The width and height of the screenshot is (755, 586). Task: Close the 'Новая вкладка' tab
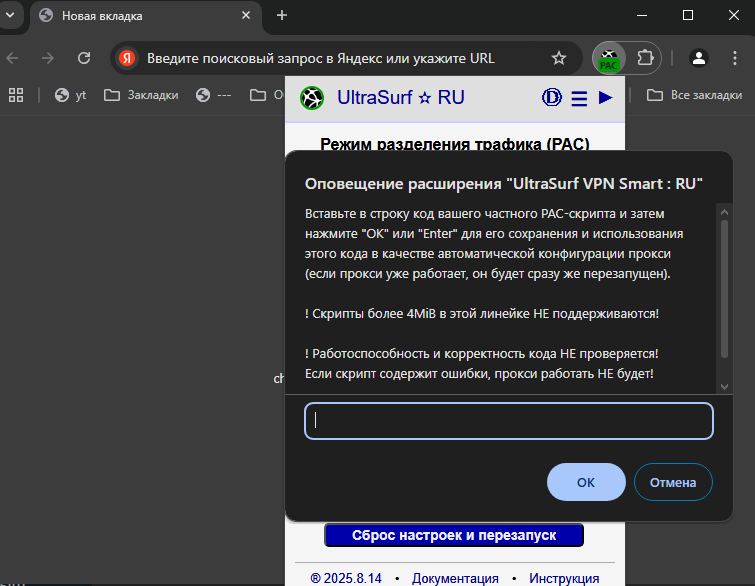[x=246, y=15]
